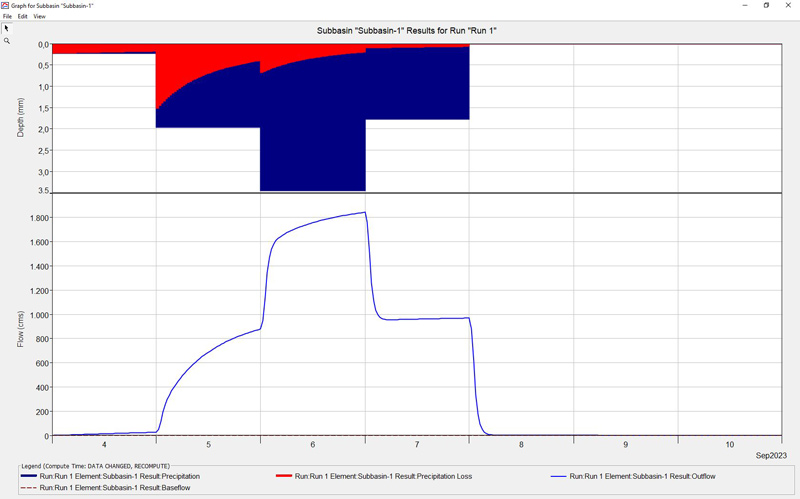Image resolution: width=800 pixels, height=499 pixels.
Task: Click the Depth (mm) axis label
Action: tap(21, 118)
